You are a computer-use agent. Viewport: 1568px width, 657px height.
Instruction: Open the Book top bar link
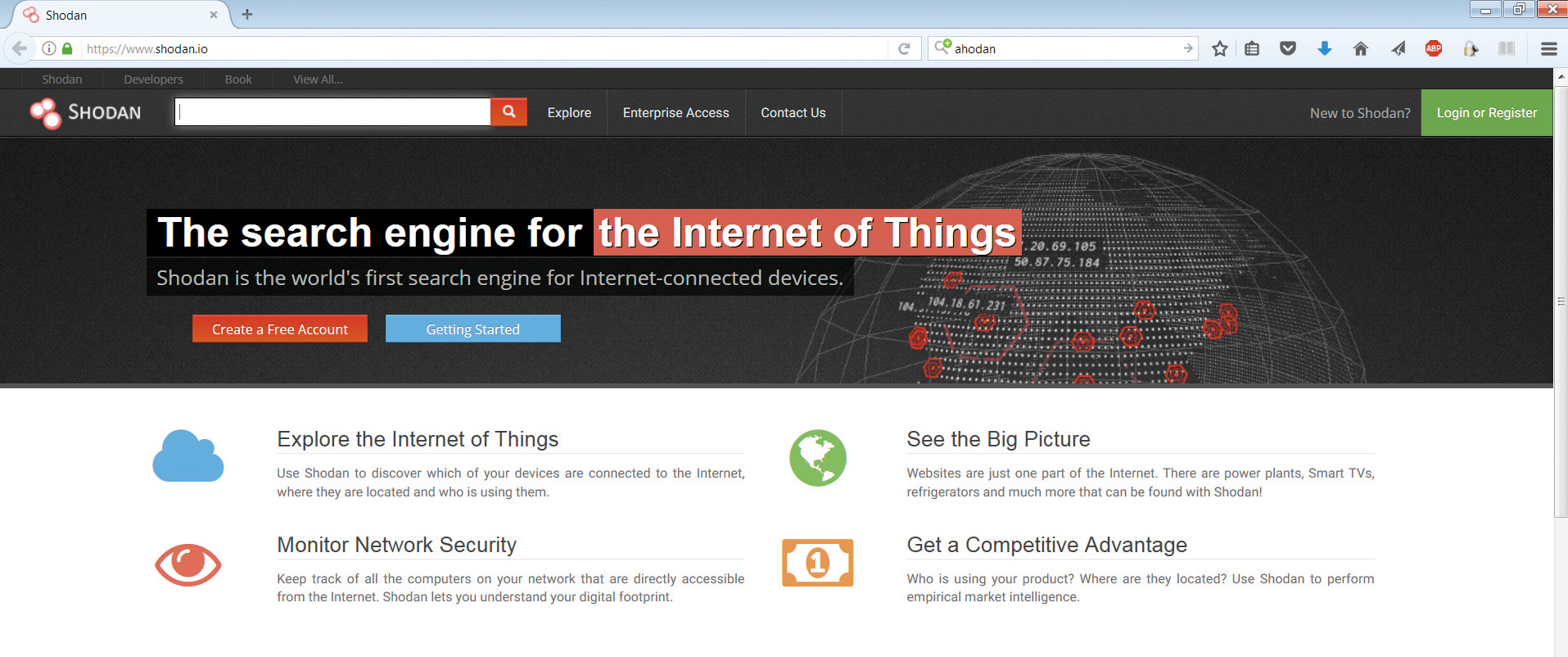pos(238,79)
